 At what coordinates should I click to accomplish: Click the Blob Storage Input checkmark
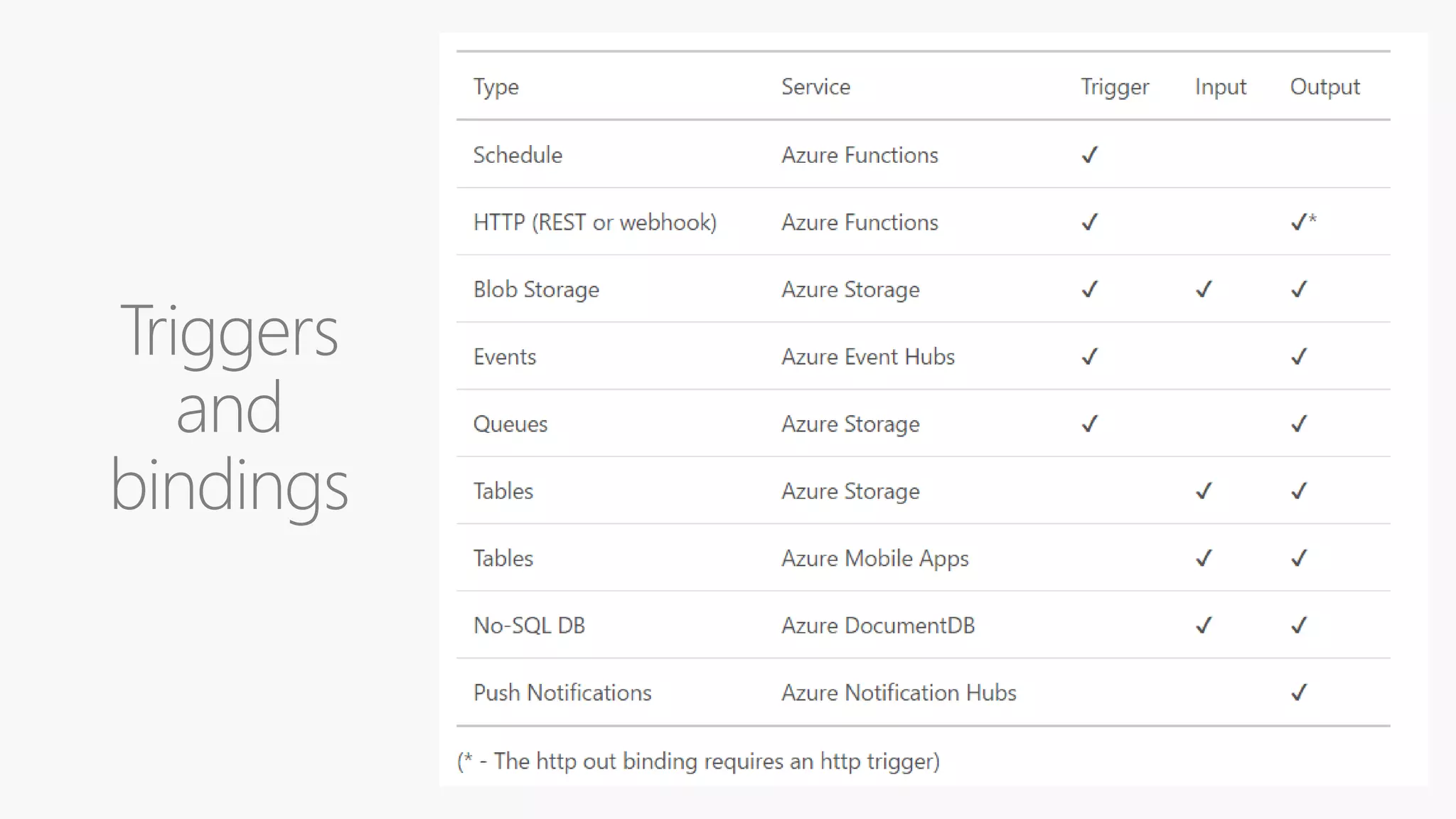tap(1204, 289)
